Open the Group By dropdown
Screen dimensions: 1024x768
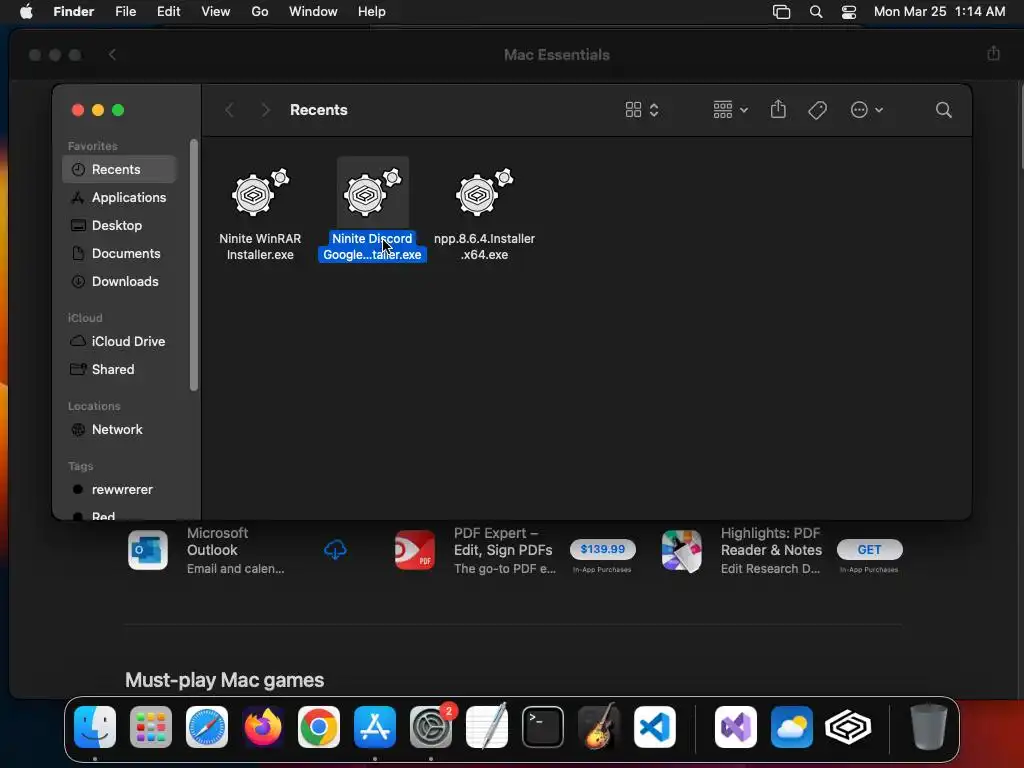(731, 110)
